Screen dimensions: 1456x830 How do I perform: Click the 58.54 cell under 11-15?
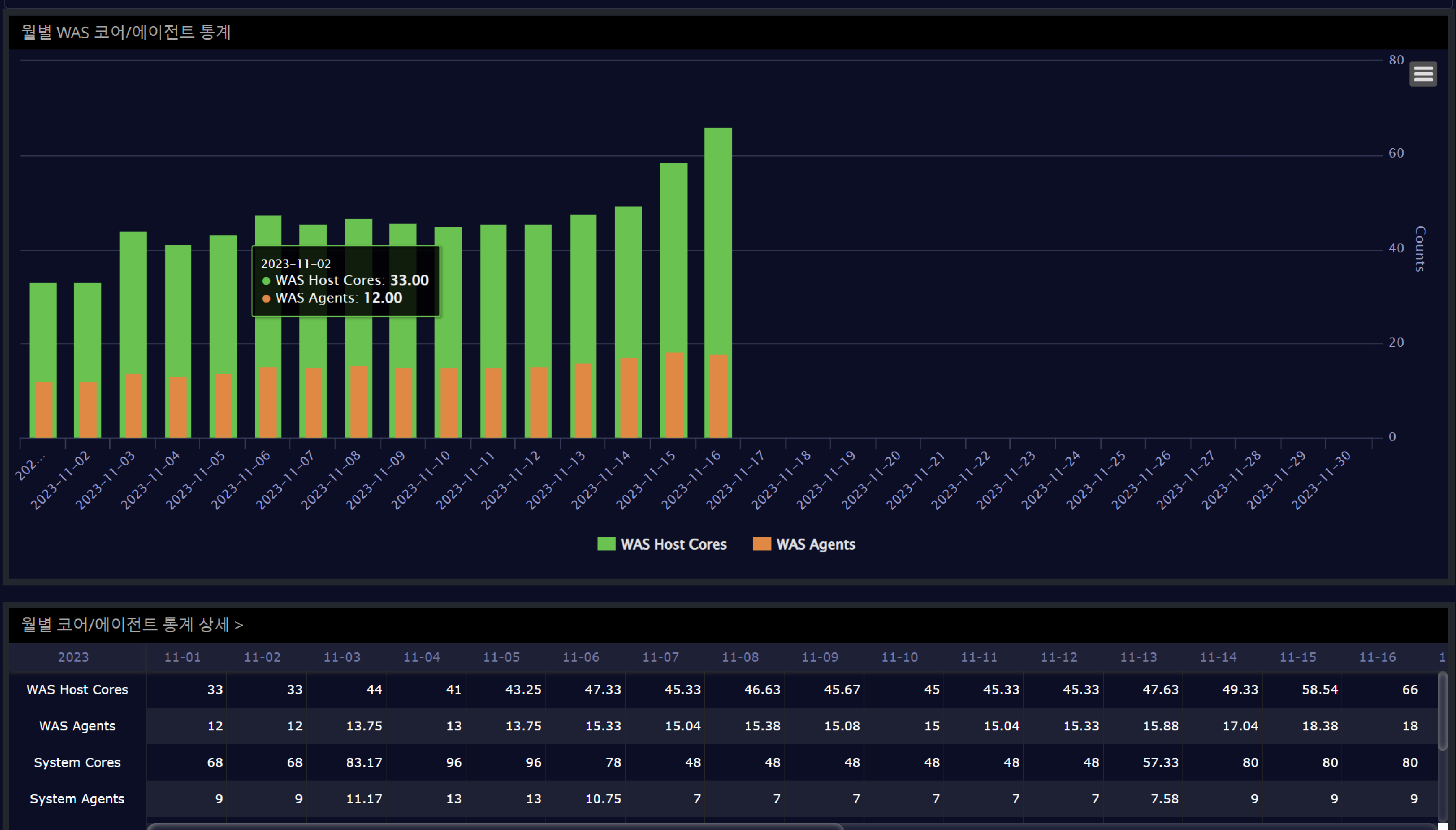tap(1319, 690)
